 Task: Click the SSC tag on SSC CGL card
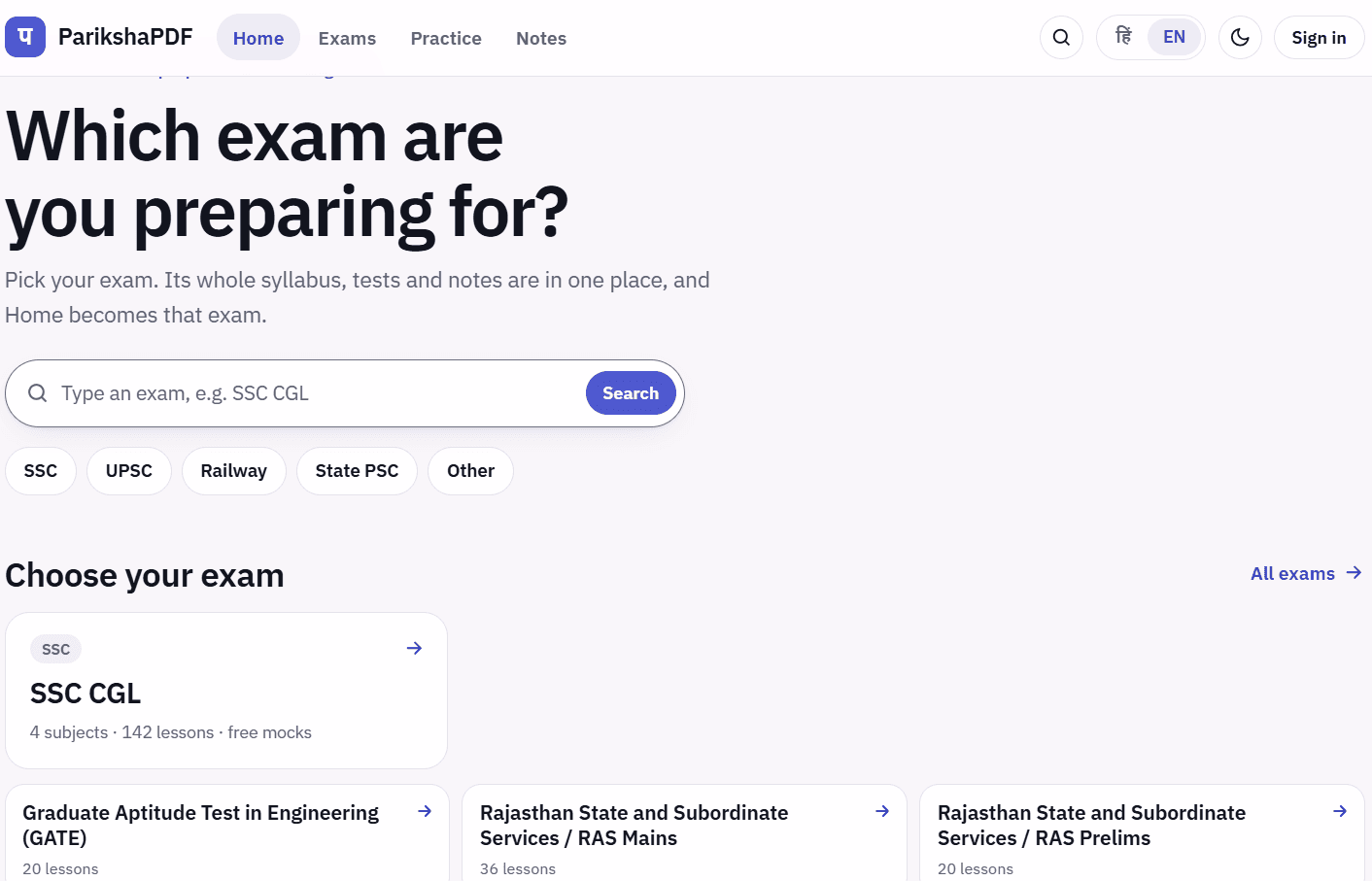pyautogui.click(x=56, y=649)
